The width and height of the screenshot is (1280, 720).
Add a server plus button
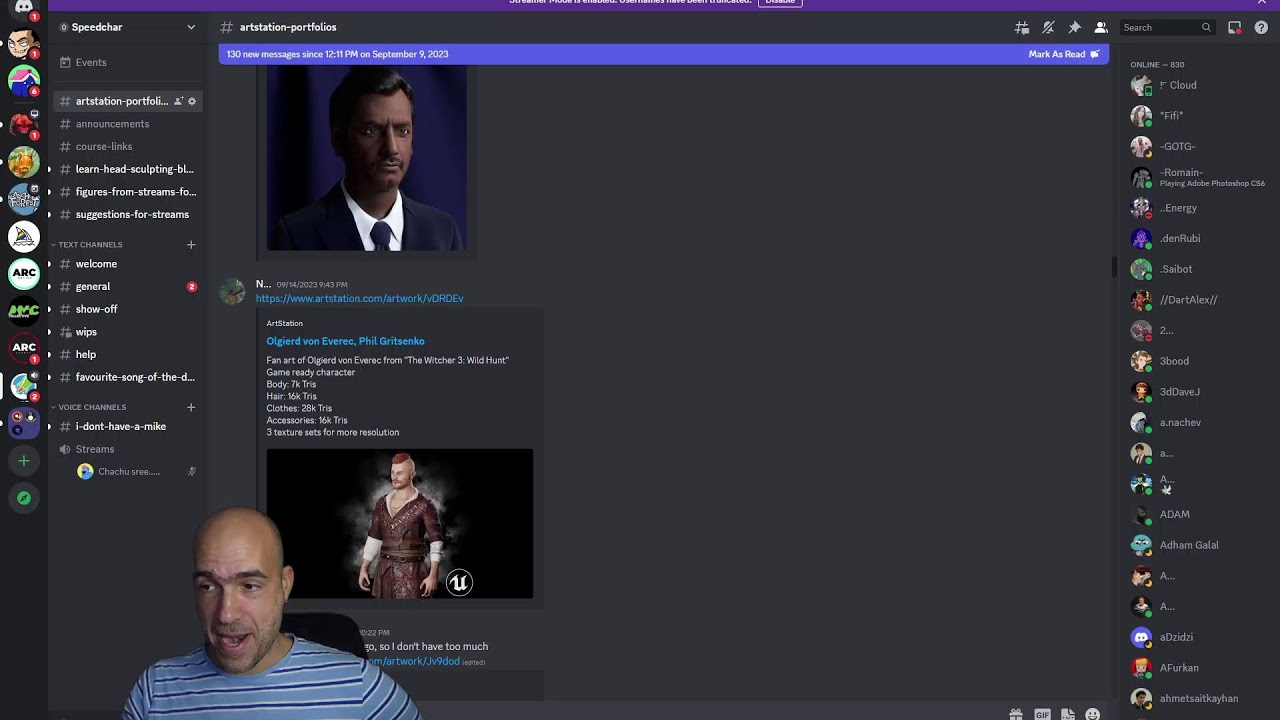click(x=24, y=460)
